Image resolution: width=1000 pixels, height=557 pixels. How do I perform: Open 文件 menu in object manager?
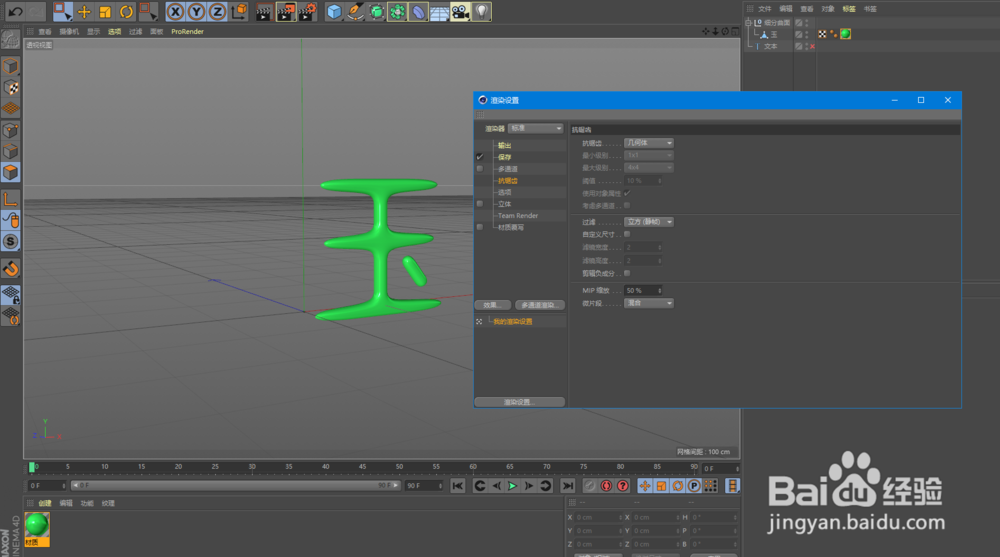tap(765, 9)
